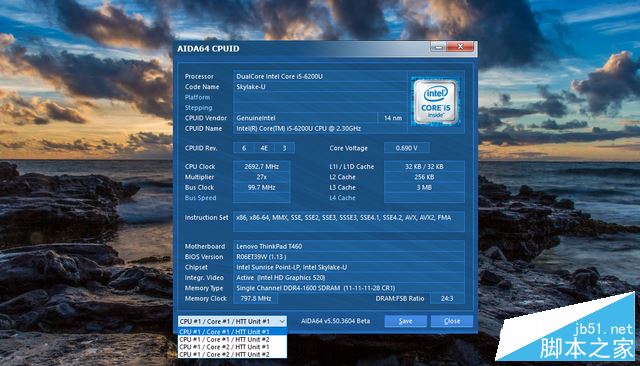640x366 pixels.
Task: Click the empty L4 Cache field
Action: tap(424, 198)
